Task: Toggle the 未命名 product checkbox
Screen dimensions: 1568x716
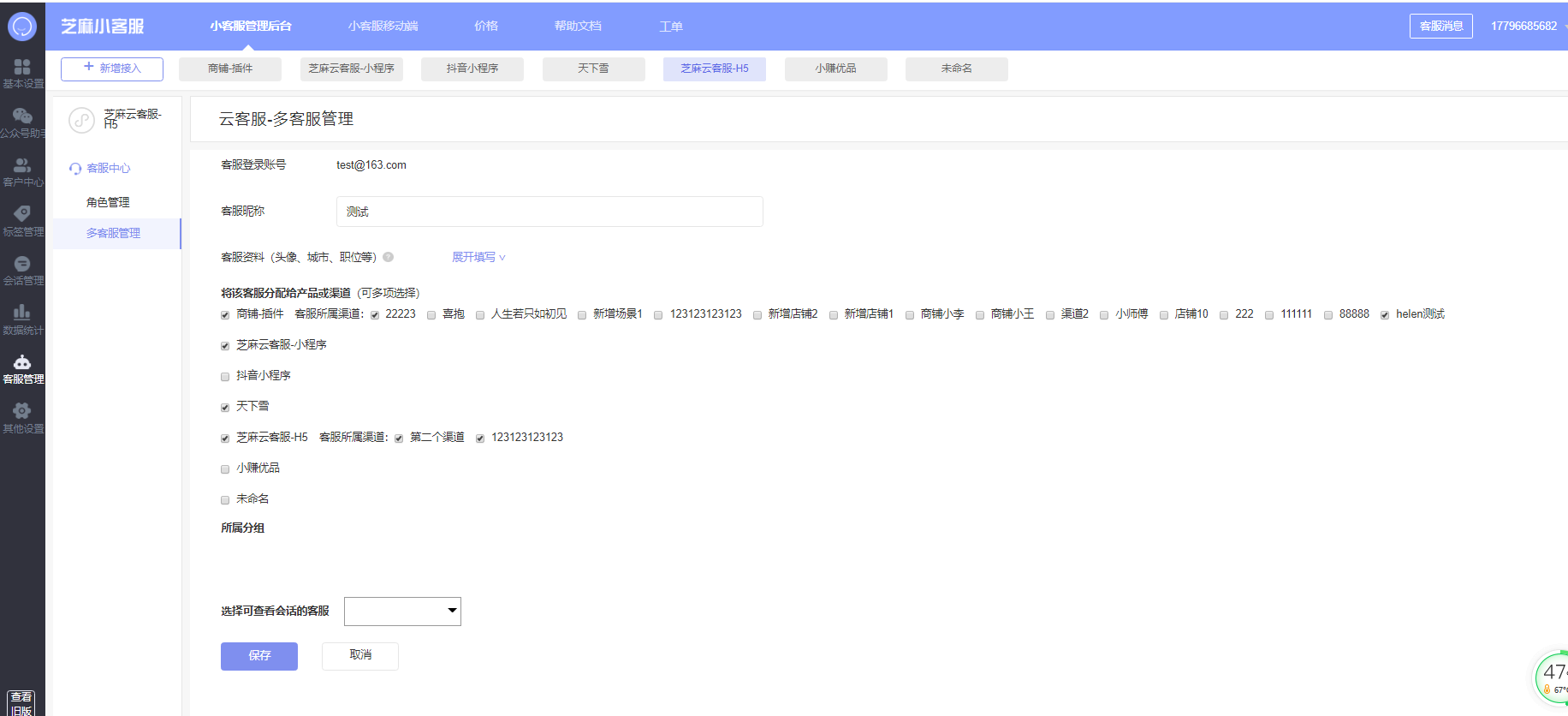Action: pyautogui.click(x=225, y=500)
